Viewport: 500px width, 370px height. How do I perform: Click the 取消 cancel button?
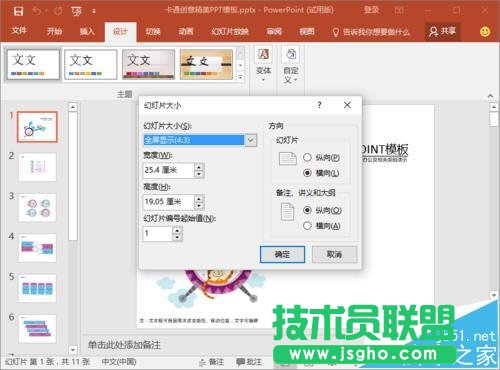[x=334, y=254]
